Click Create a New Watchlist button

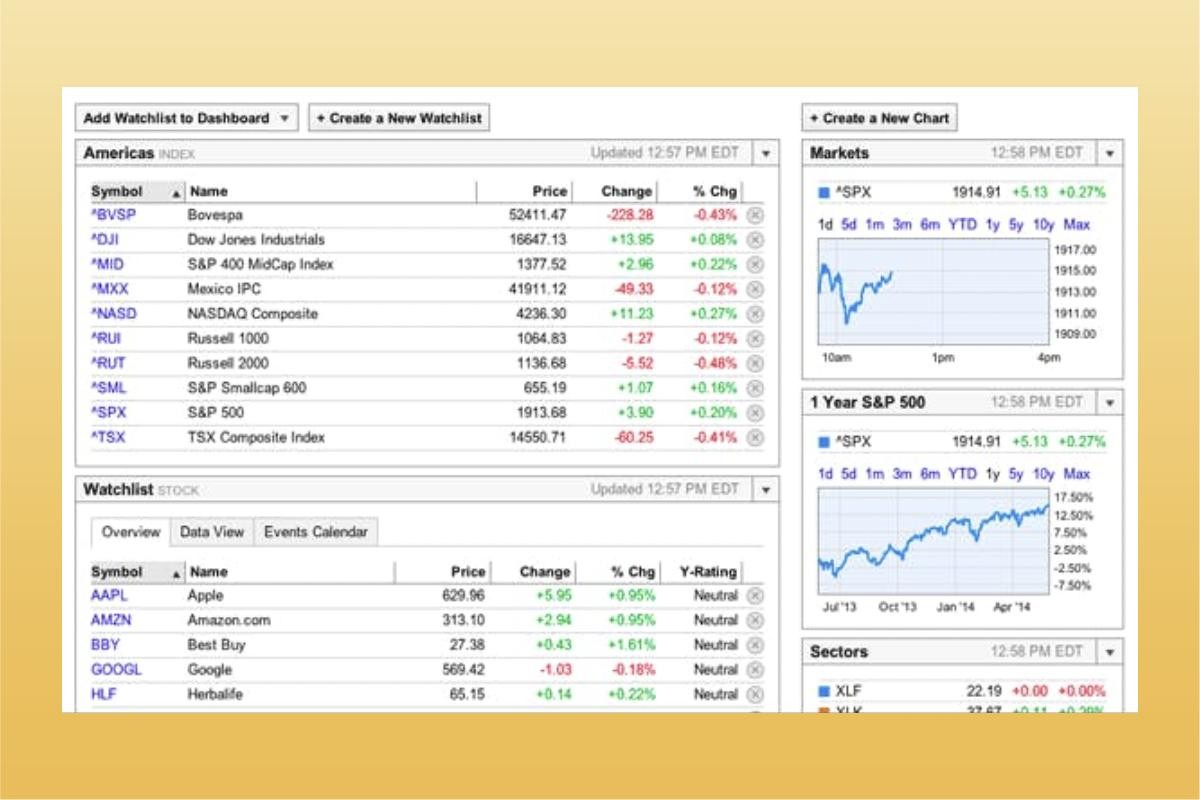(399, 118)
